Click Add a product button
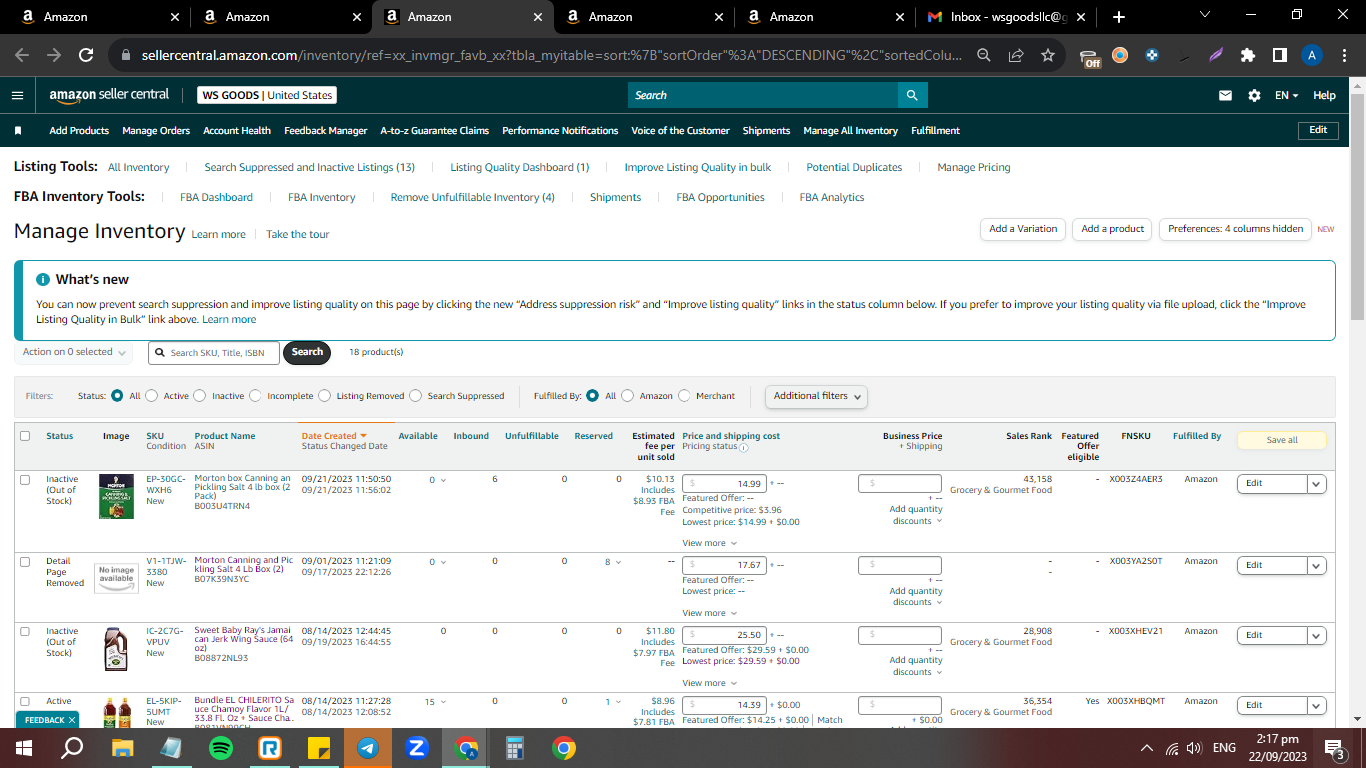Image resolution: width=1366 pixels, height=768 pixels. pyautogui.click(x=1112, y=229)
